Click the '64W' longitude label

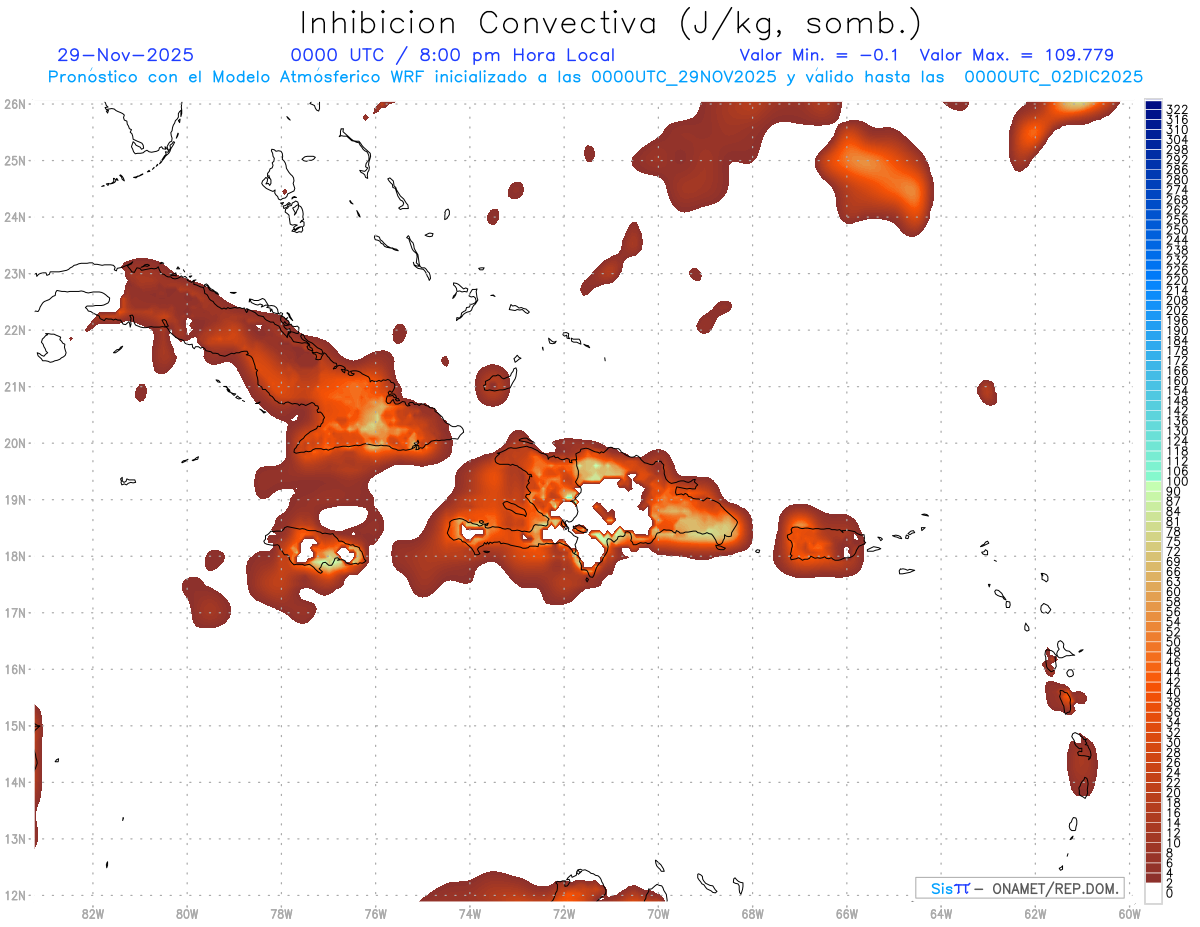pyautogui.click(x=941, y=913)
